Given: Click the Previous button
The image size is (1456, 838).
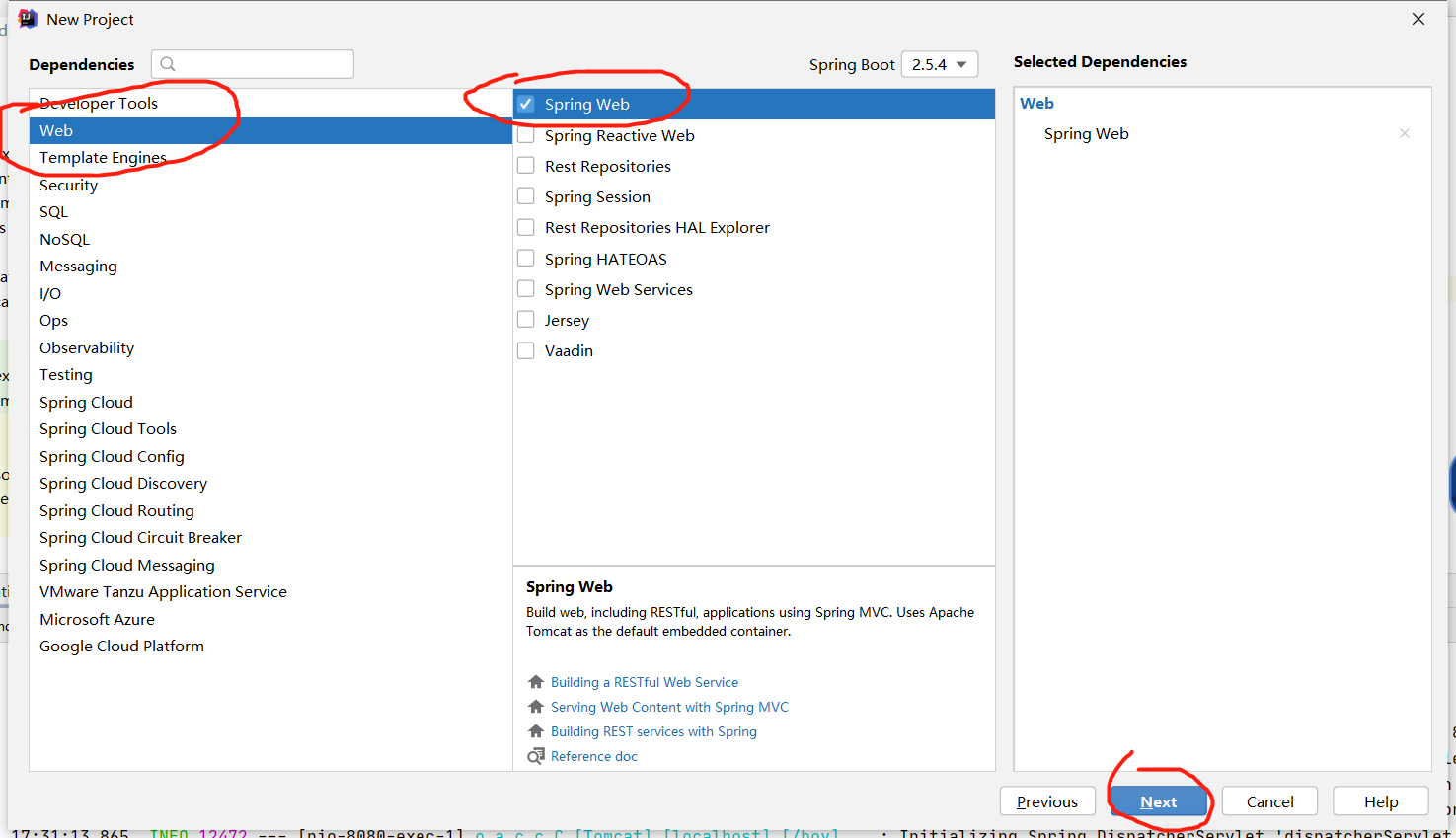Looking at the screenshot, I should 1047,801.
